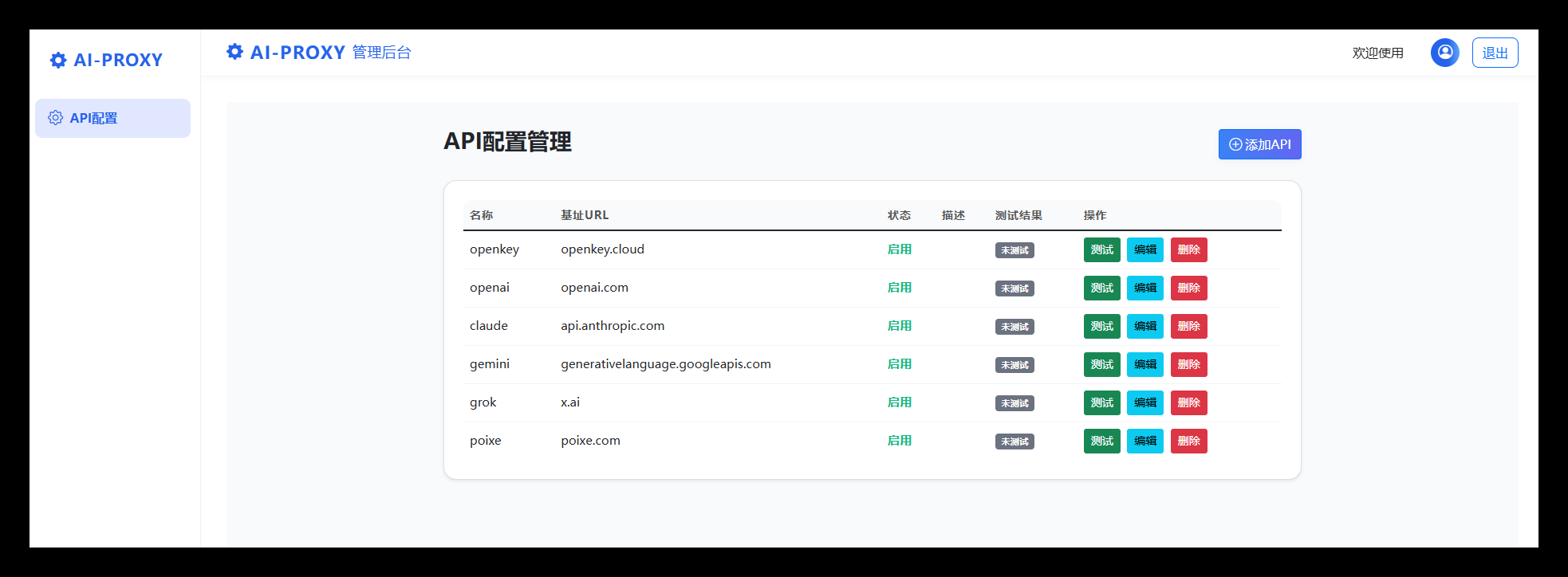The image size is (1568, 577).
Task: Edit the claude API entry
Action: [x=1145, y=326]
